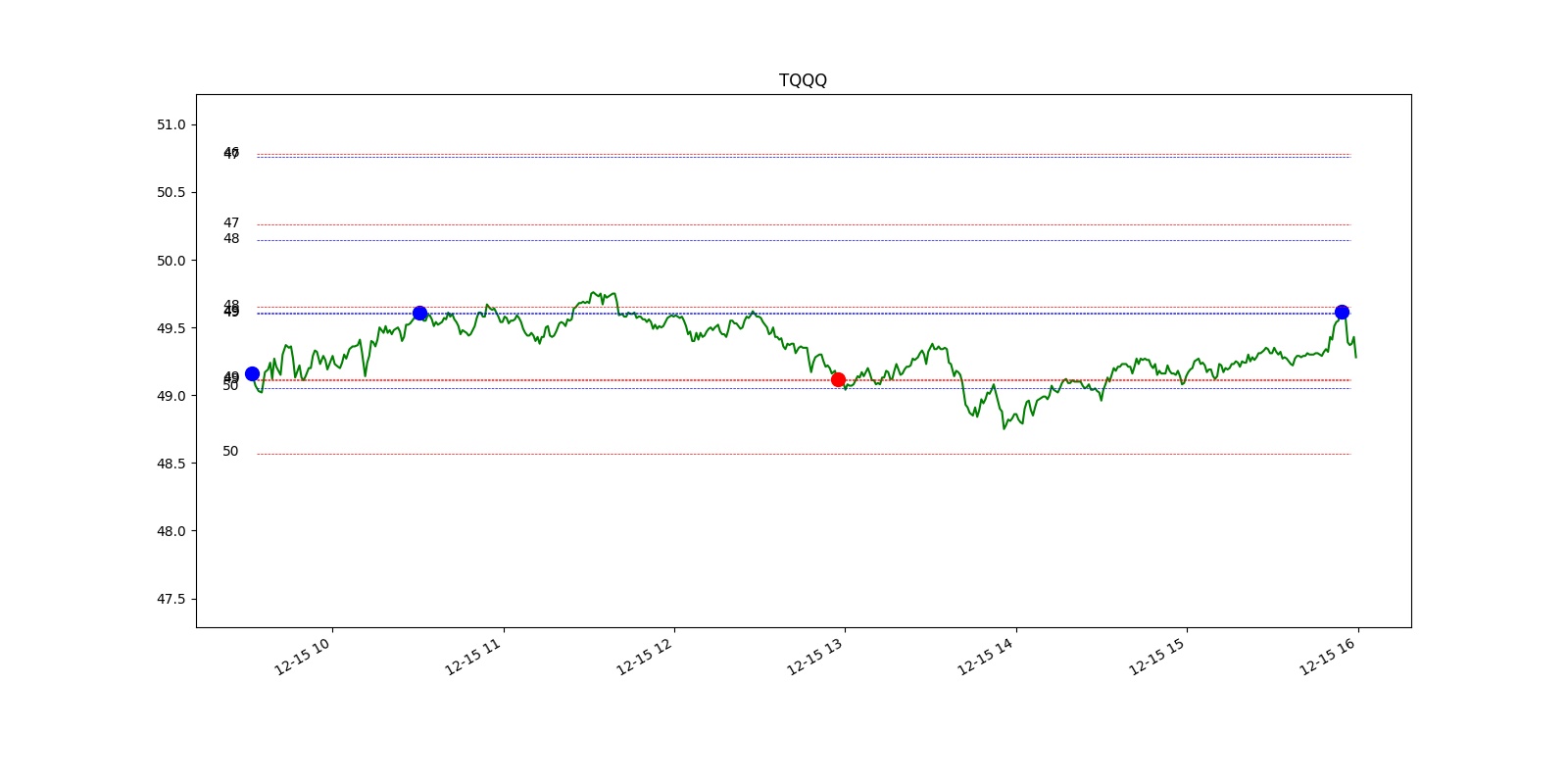Click the blue marker dot near the 16:00 close
The height and width of the screenshot is (784, 1568).
[x=1342, y=312]
